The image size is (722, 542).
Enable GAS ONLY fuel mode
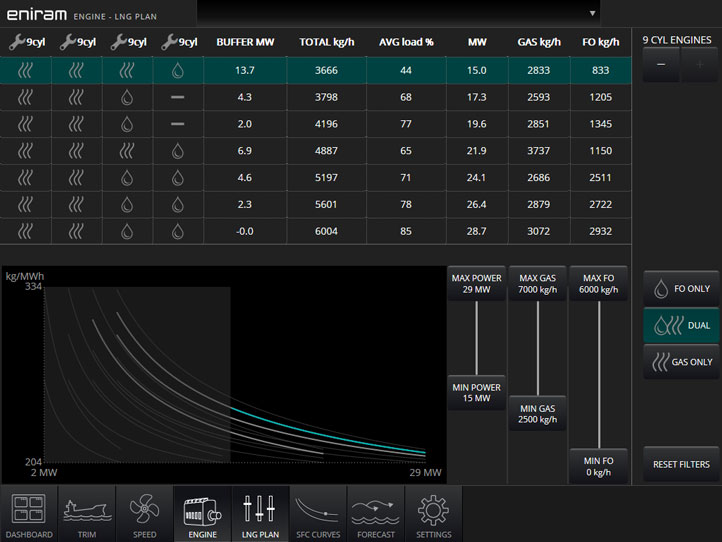[681, 362]
